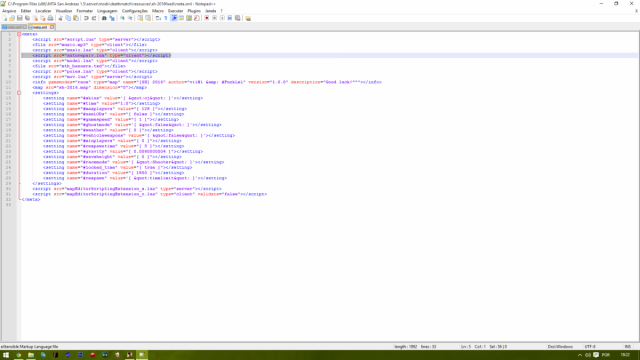Image resolution: width=640 pixels, height=360 pixels.
Task: Click the Close document toolbar icon
Action: (x=35, y=18)
